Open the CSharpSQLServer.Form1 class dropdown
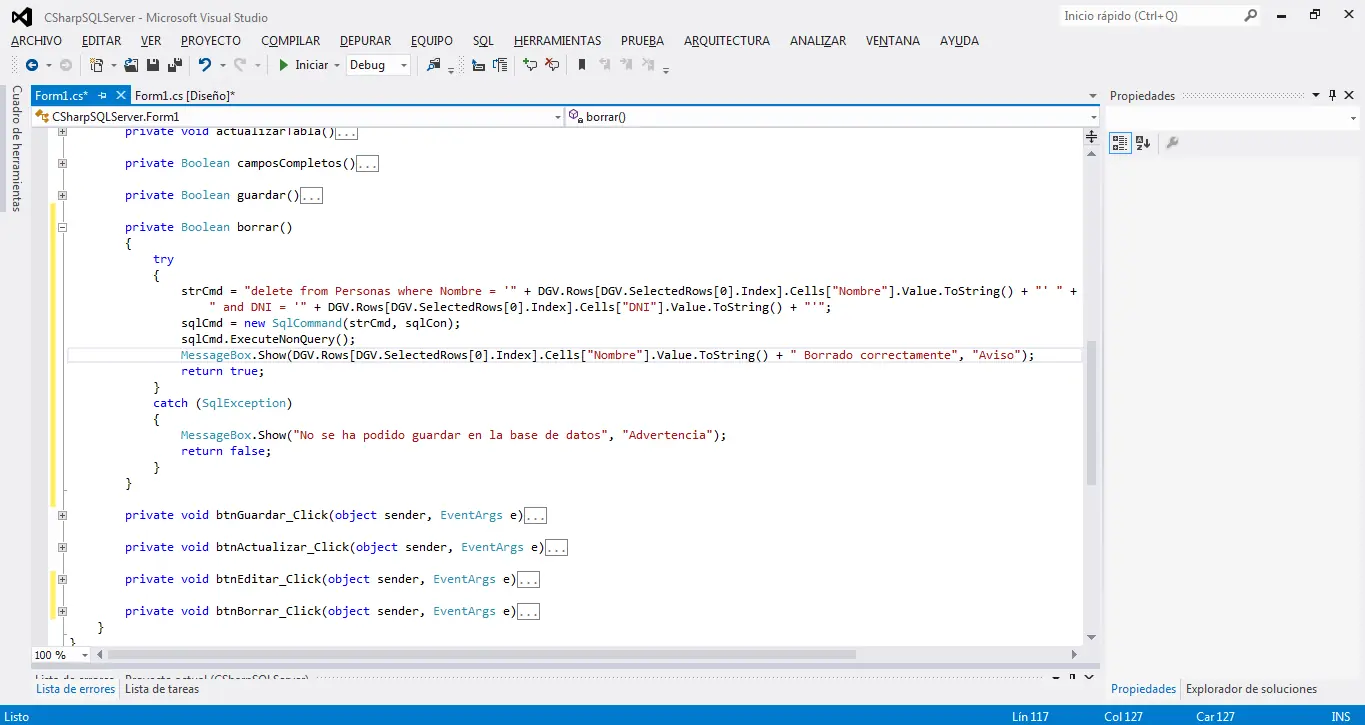 point(558,117)
